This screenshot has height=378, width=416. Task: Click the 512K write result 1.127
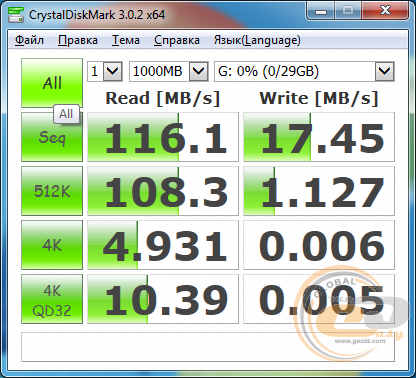tap(319, 191)
